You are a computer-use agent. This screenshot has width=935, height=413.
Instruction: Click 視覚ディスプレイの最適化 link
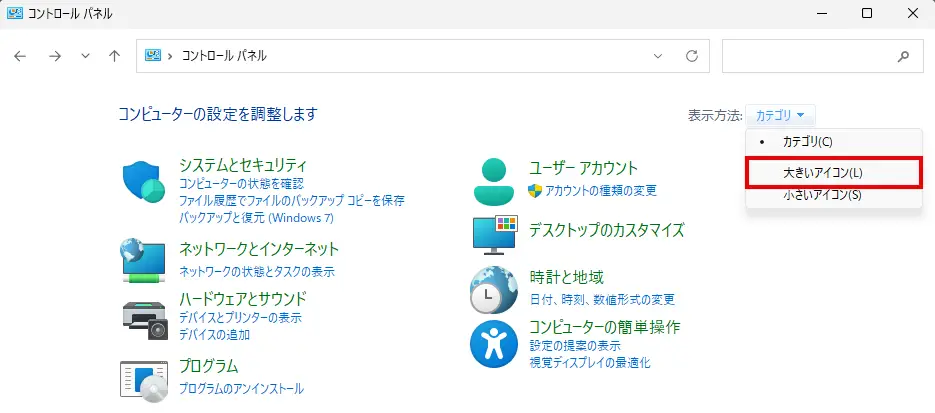click(x=590, y=362)
